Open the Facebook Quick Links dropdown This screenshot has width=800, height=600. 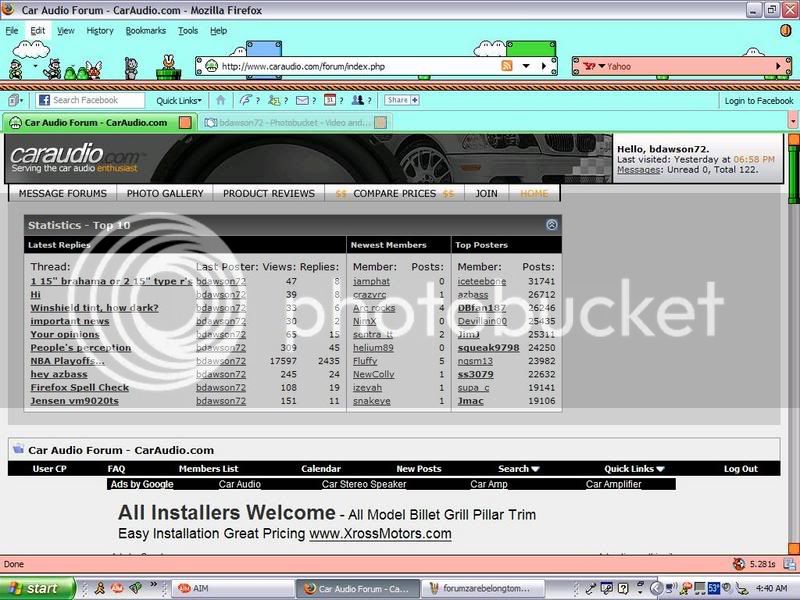(x=179, y=101)
